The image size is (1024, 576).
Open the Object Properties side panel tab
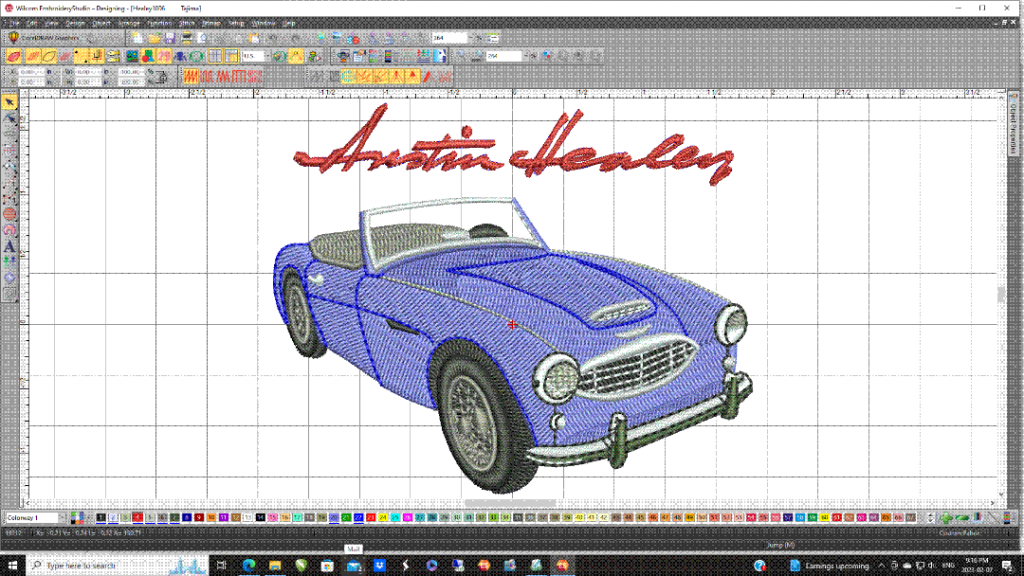coord(1015,125)
